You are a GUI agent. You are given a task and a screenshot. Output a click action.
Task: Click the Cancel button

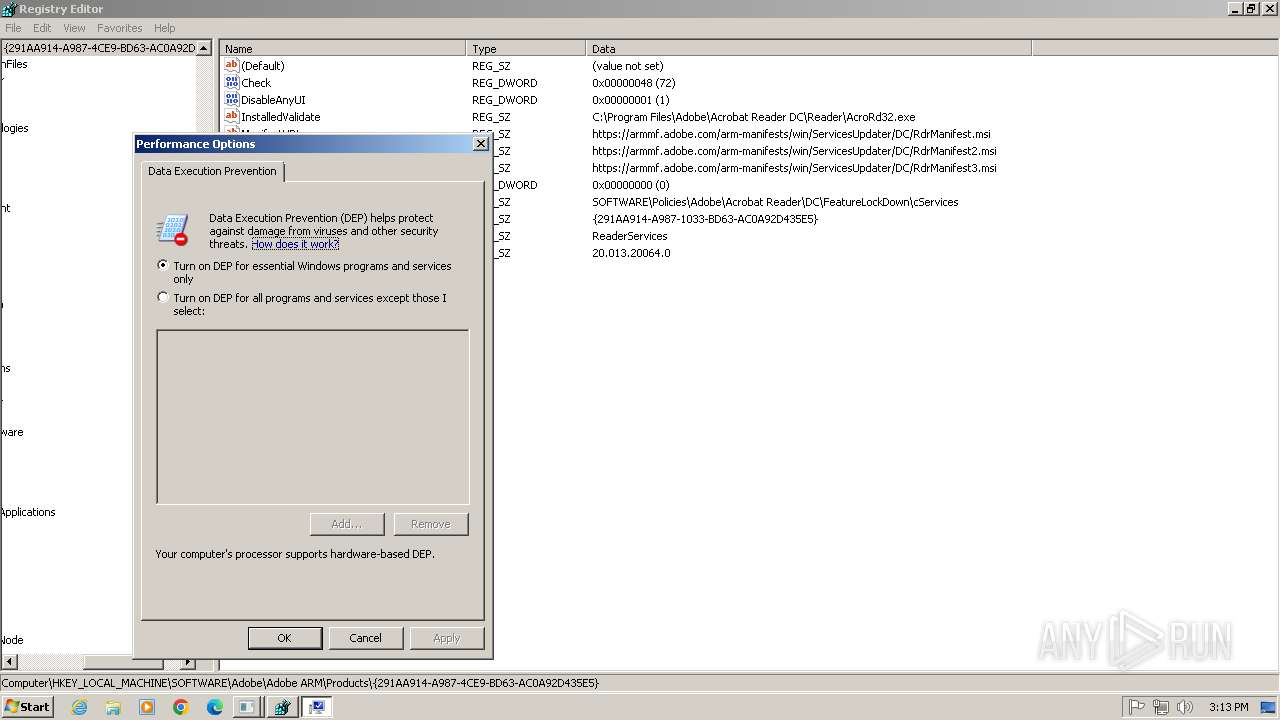click(x=365, y=638)
